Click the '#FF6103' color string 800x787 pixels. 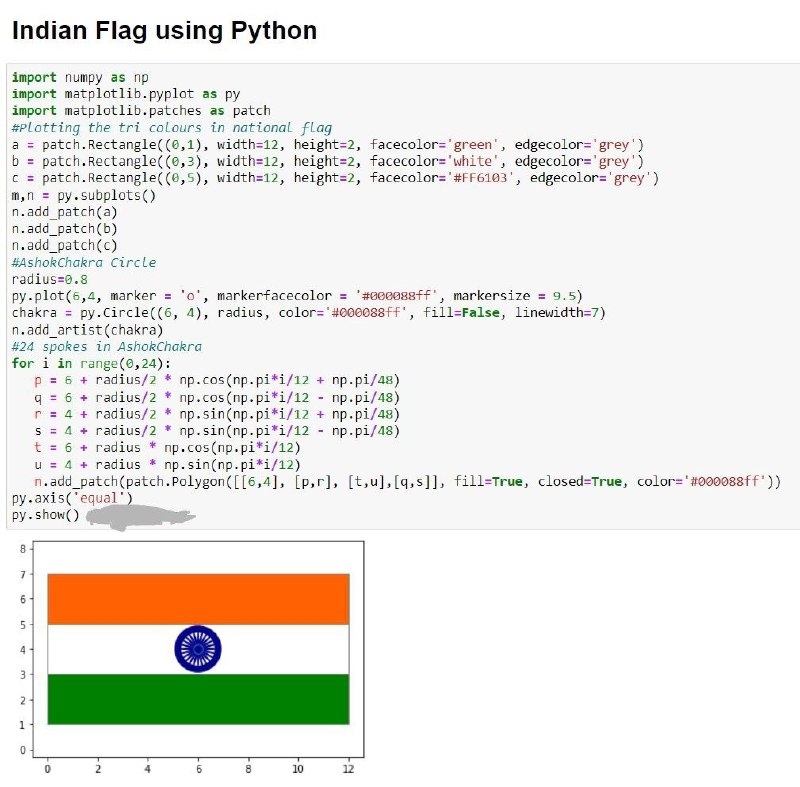tap(480, 178)
